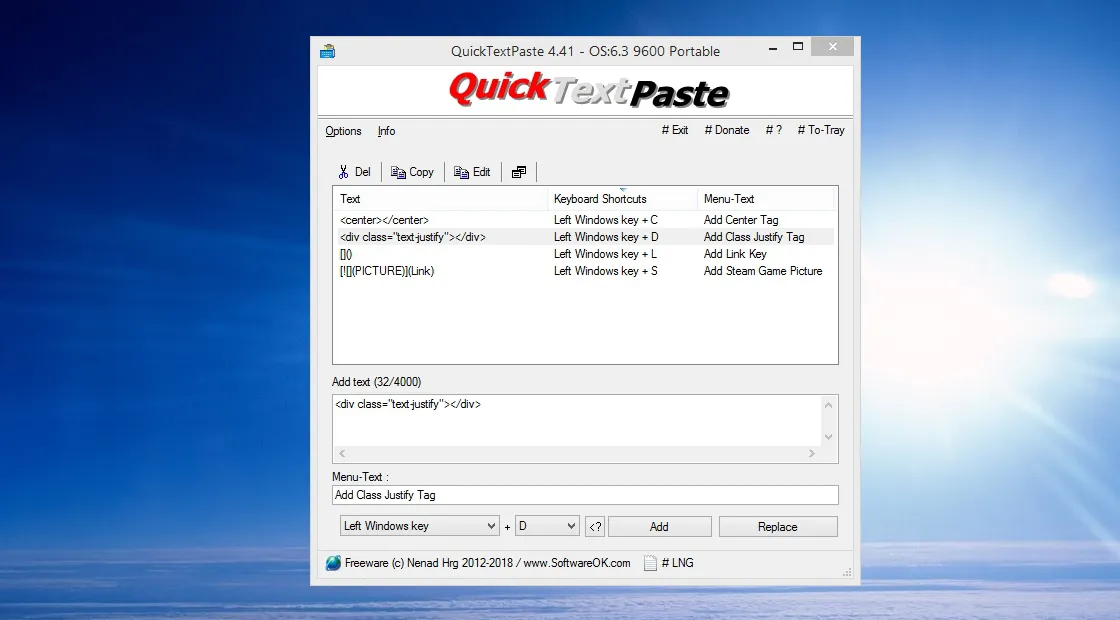Screen dimensions: 1120x620
Task: Click the Add text horizontal scroll right arrow
Action: 811,454
